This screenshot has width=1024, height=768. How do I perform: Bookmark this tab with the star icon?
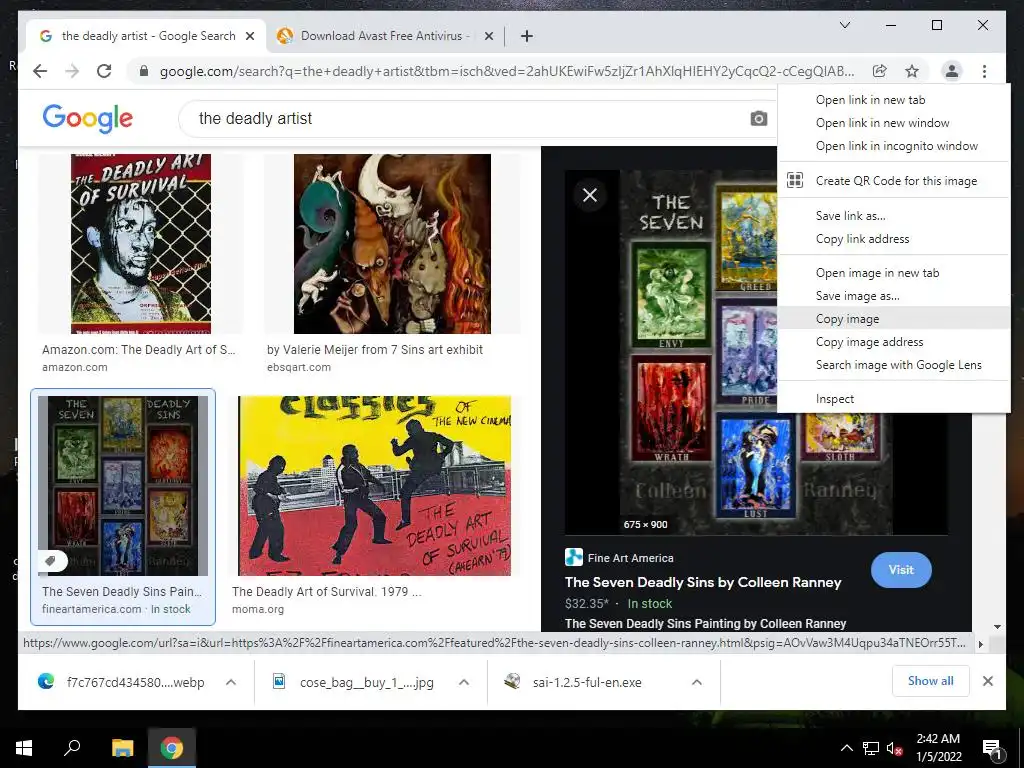pos(912,71)
